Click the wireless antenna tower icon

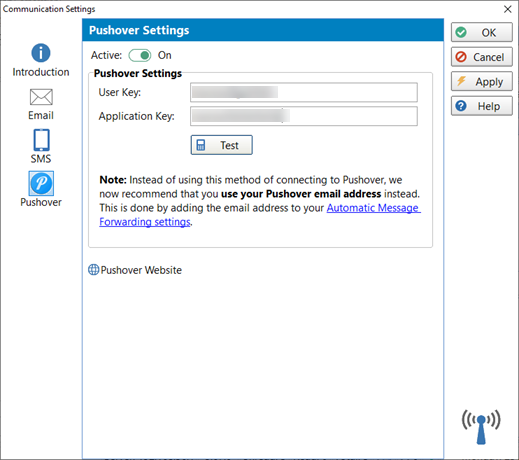[481, 427]
